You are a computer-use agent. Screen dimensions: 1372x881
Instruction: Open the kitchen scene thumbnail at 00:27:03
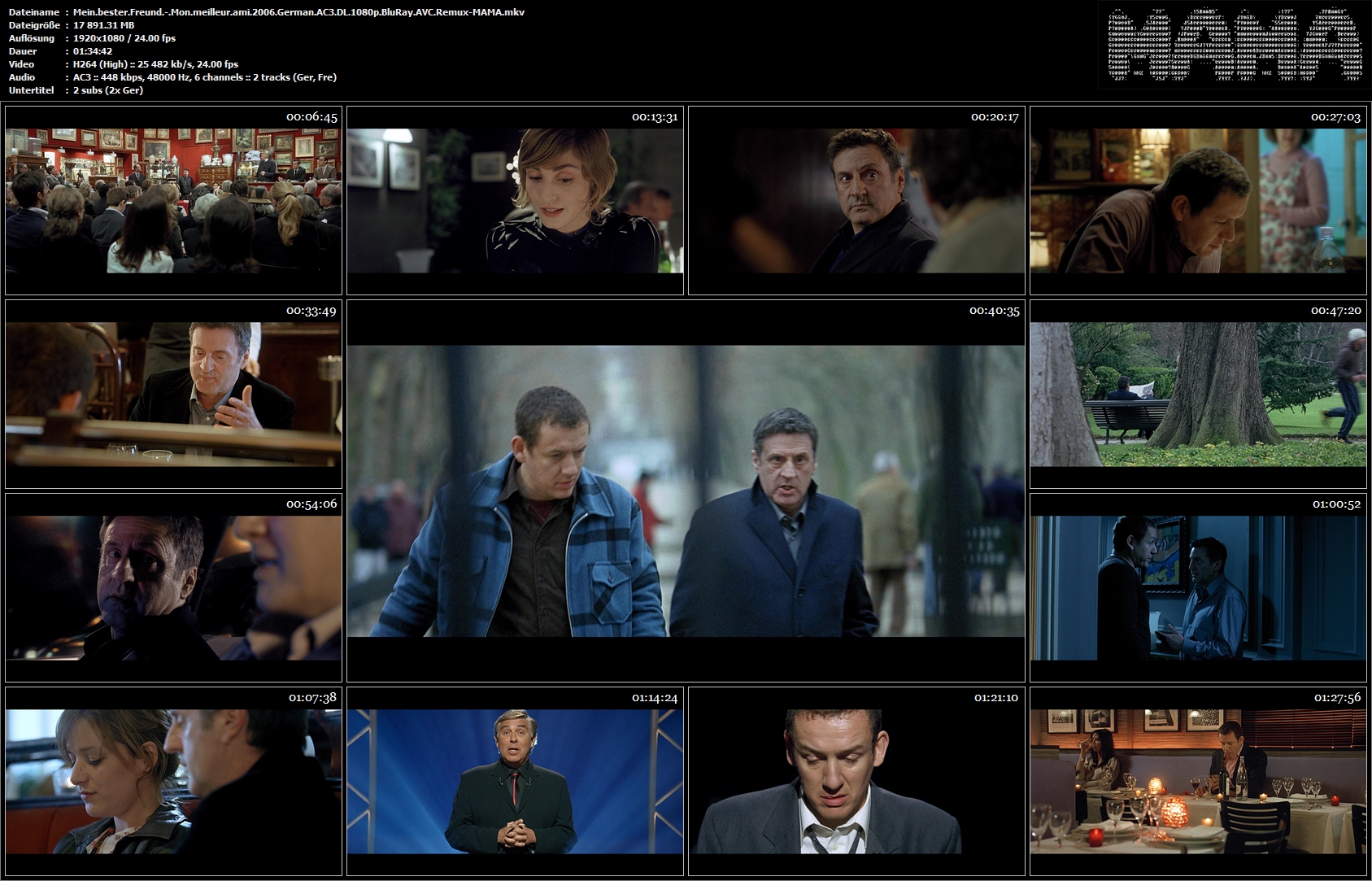tap(1198, 200)
